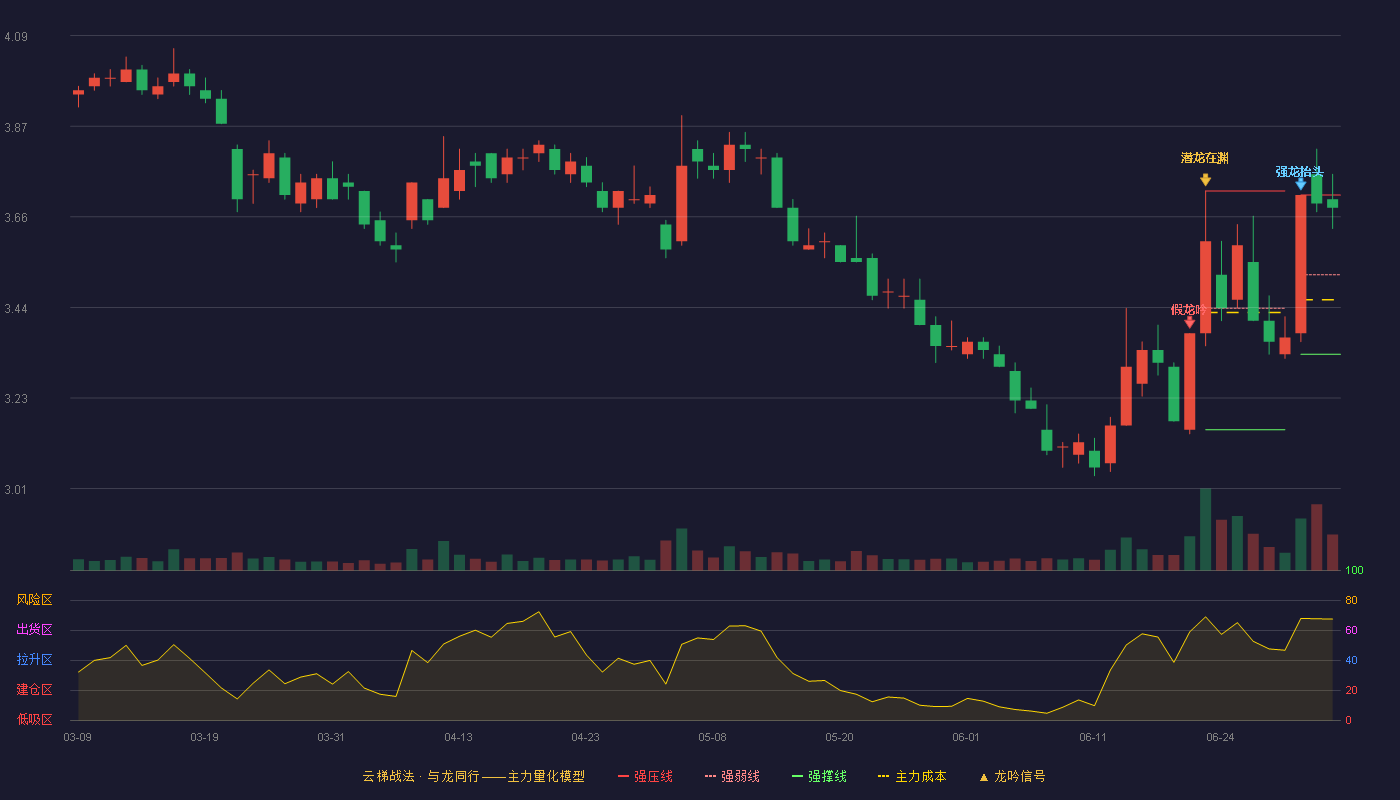1400x800 pixels.
Task: Click the 04-23 date label
Action: [585, 737]
